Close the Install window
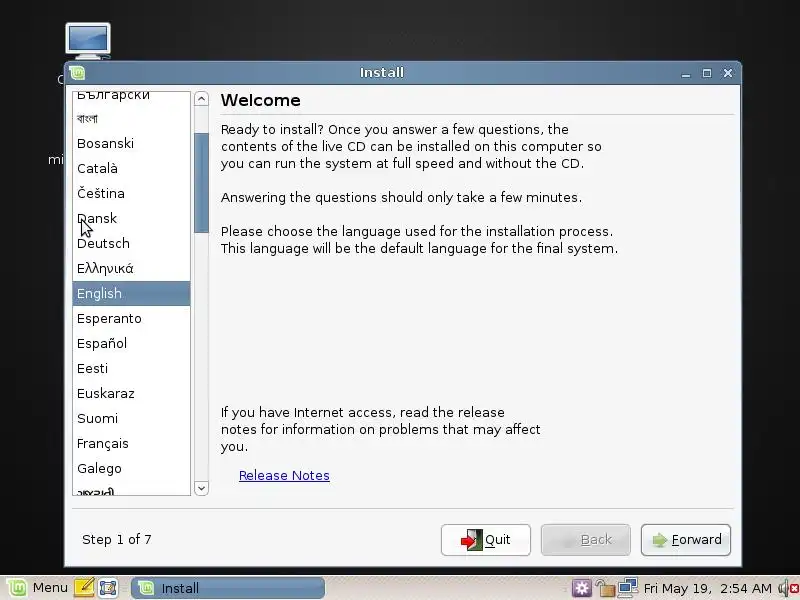800x600 pixels. [728, 73]
